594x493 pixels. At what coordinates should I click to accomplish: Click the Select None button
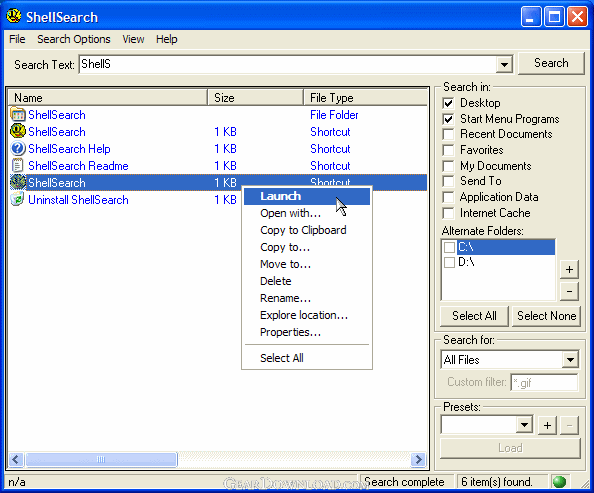546,316
